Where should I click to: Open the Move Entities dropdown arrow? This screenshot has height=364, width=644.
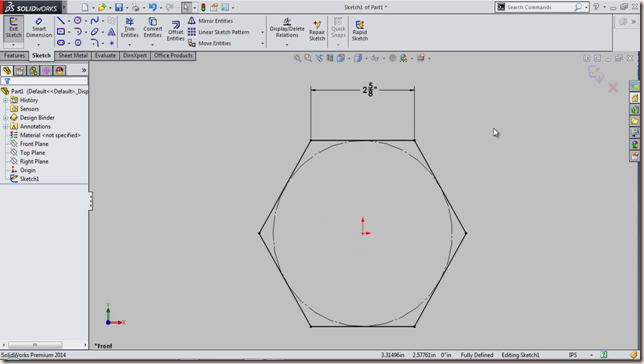262,43
